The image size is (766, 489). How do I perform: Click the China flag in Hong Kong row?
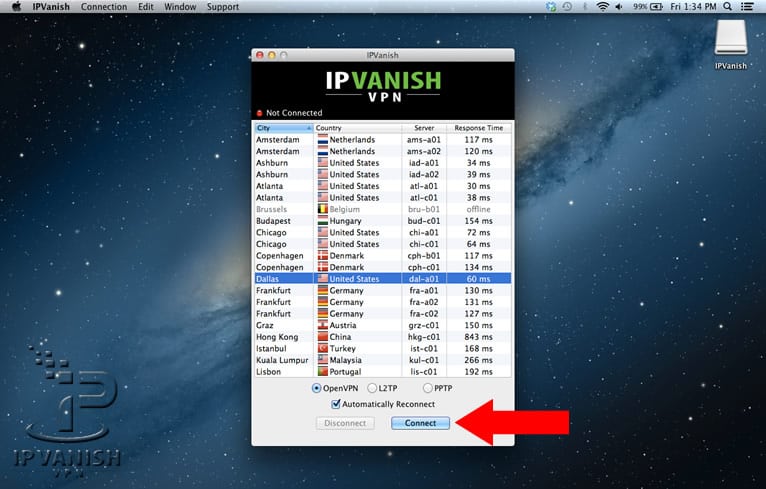click(322, 337)
